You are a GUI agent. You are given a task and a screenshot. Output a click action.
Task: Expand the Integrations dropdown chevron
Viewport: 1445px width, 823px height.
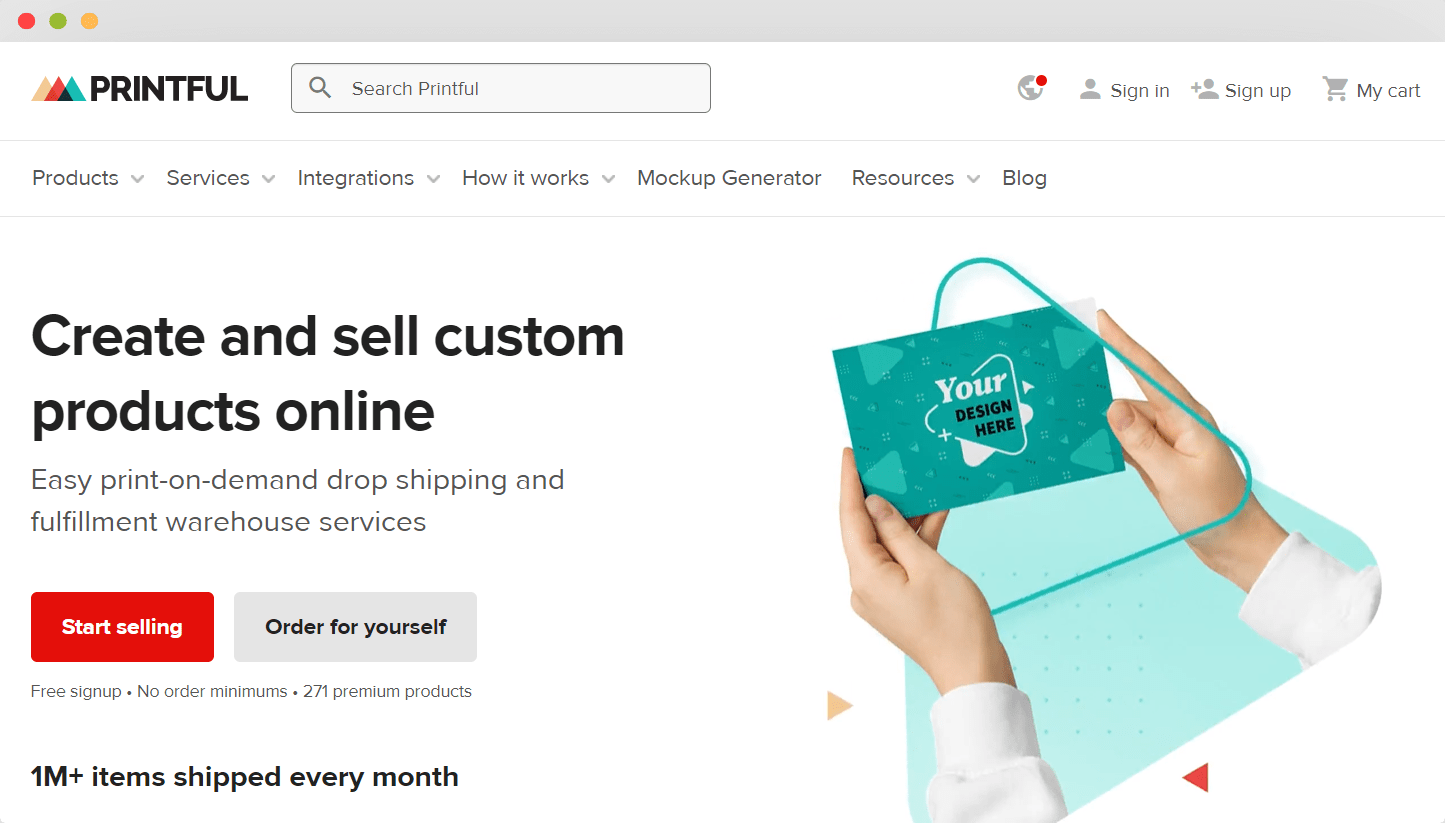coord(433,179)
